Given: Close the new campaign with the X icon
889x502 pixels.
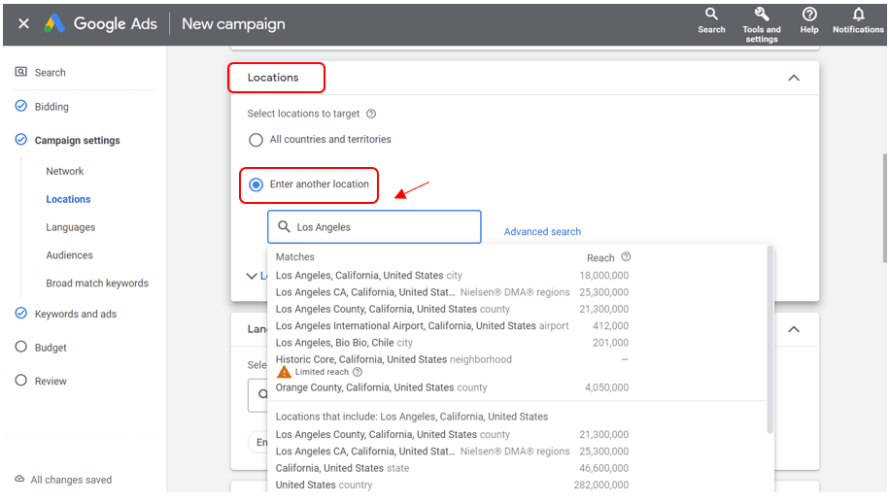Looking at the screenshot, I should coord(23,24).
